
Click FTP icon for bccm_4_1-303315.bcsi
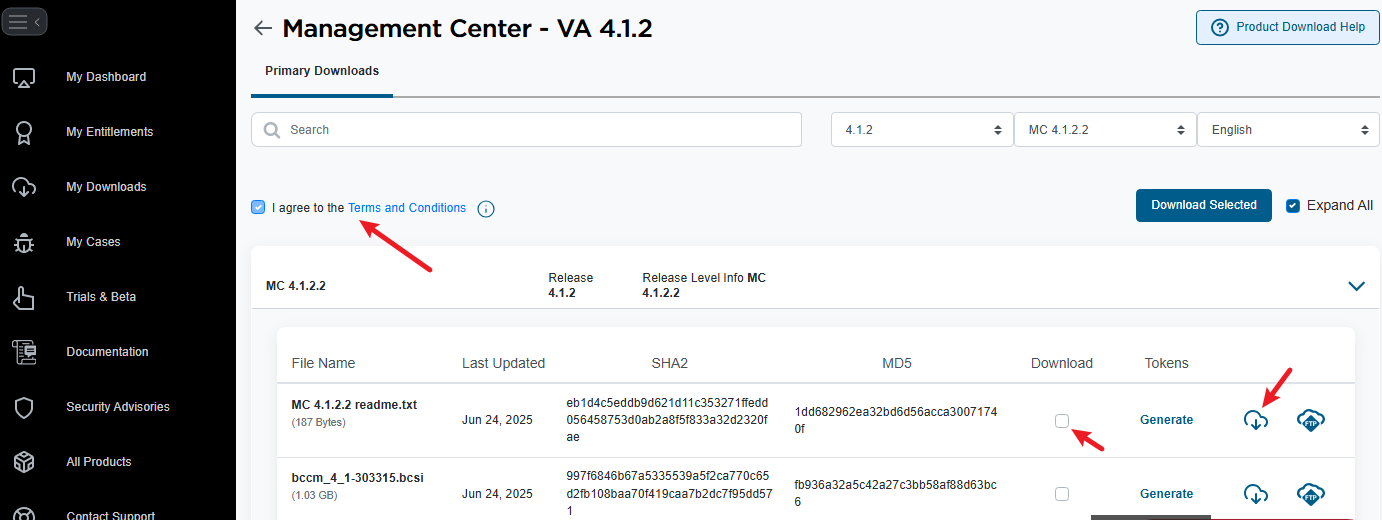click(1311, 493)
